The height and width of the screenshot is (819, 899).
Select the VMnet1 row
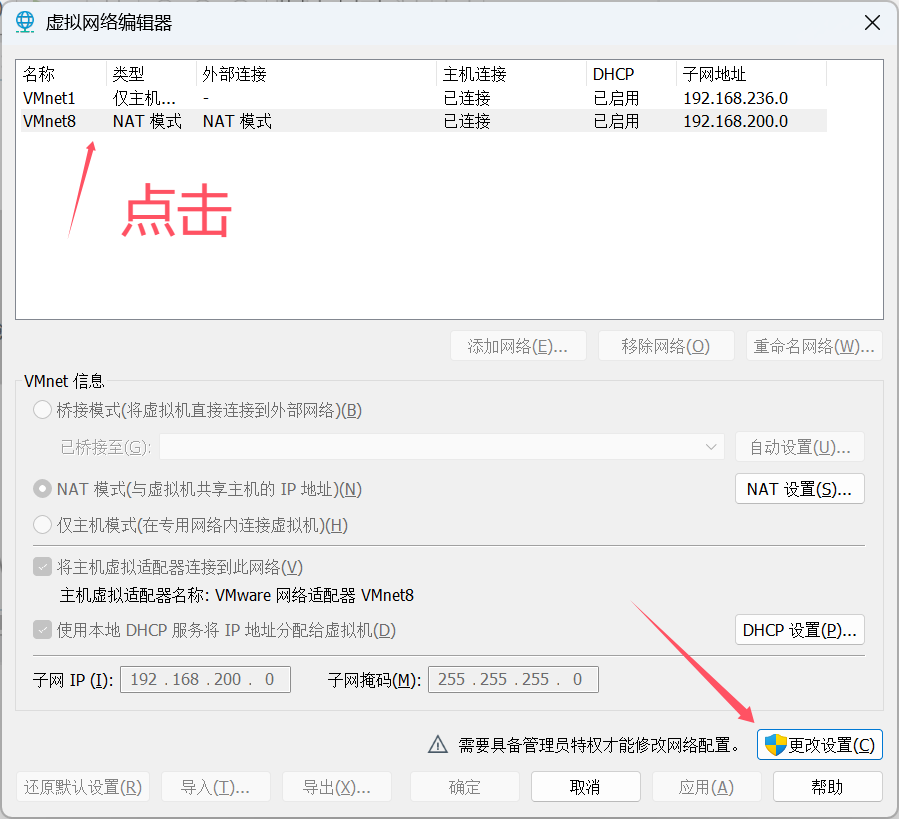[x=424, y=98]
